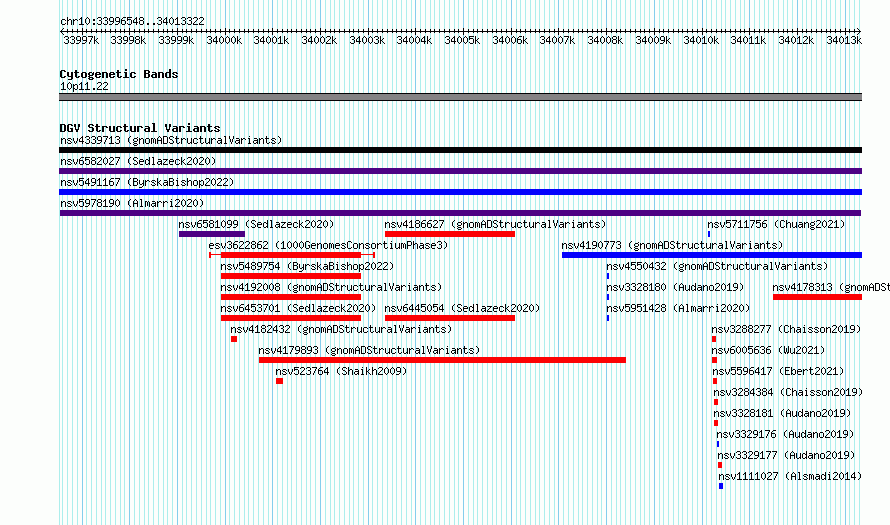Select the nsv5489754 (ByrskaBishop2022) label
890x525 pixels.
coord(307,266)
